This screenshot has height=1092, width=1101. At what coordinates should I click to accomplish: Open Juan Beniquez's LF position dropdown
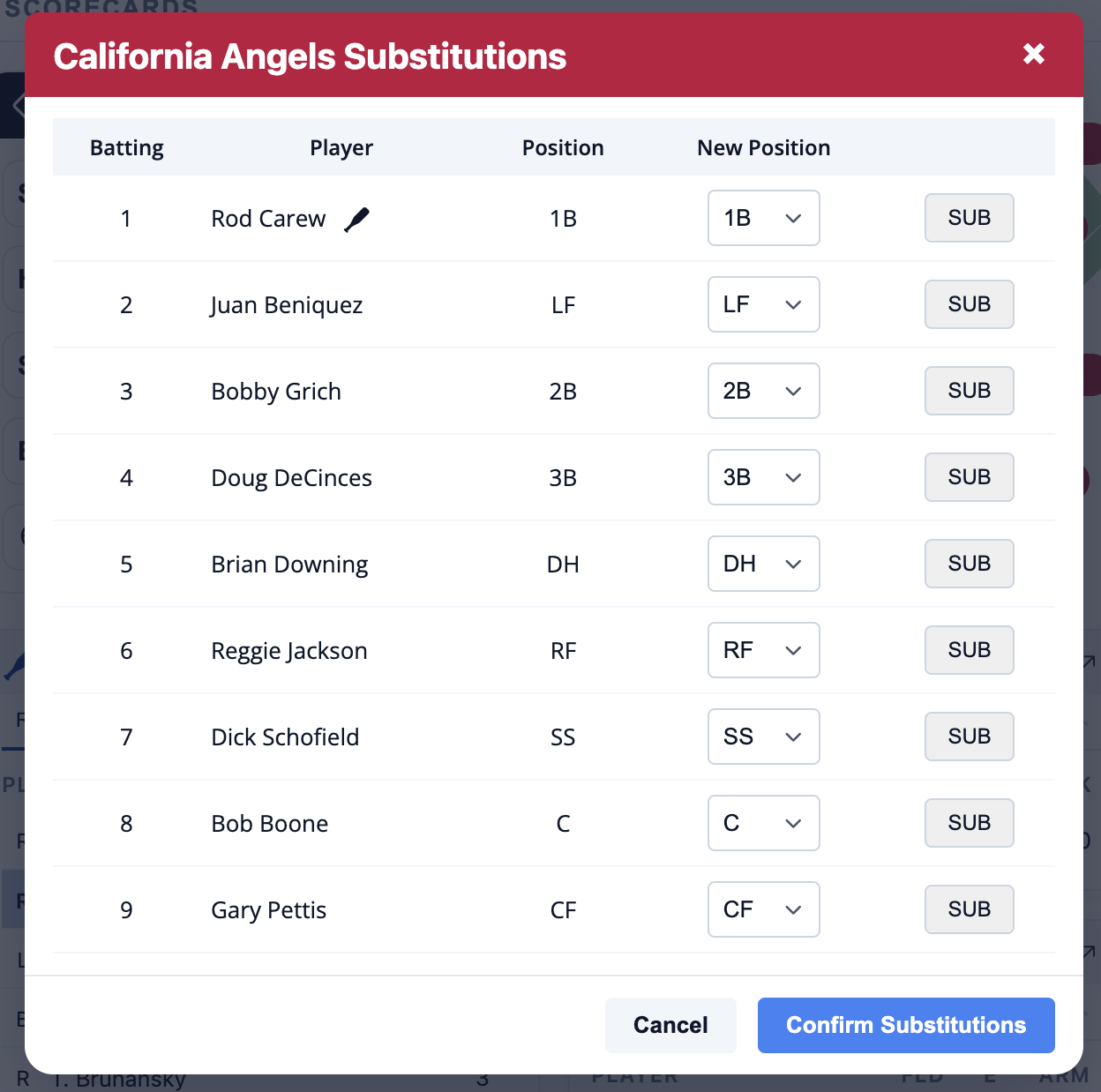point(763,304)
